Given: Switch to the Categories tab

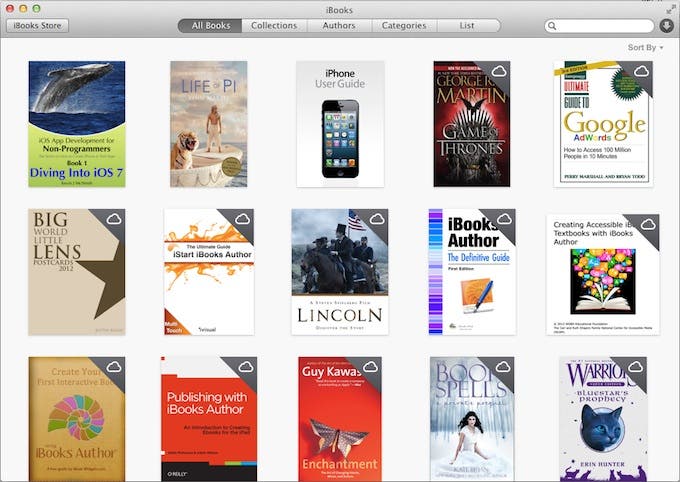Looking at the screenshot, I should click(404, 26).
